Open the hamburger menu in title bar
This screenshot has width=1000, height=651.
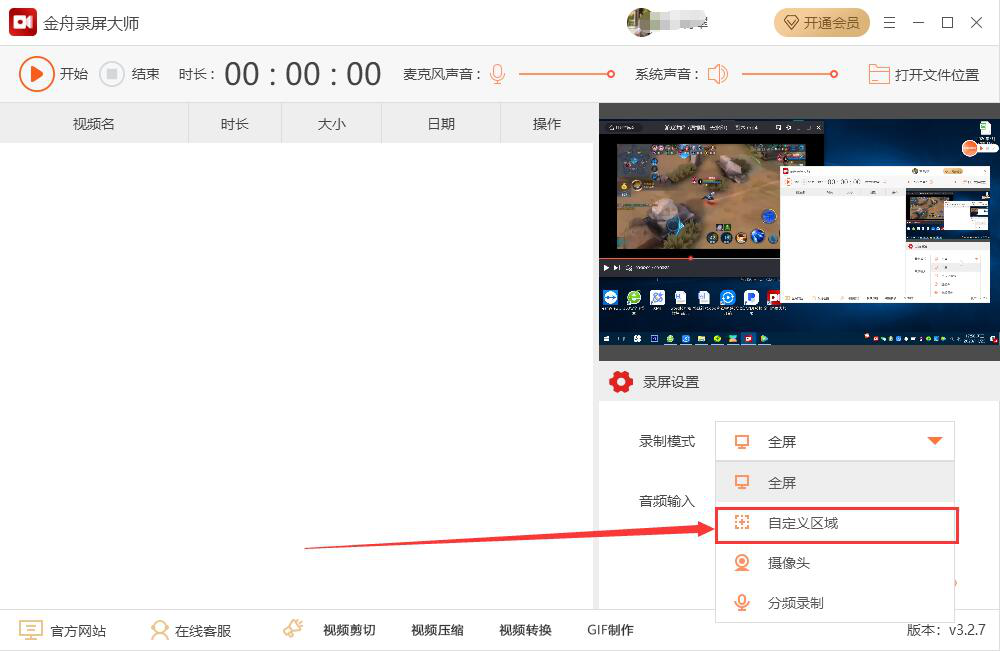coord(889,23)
